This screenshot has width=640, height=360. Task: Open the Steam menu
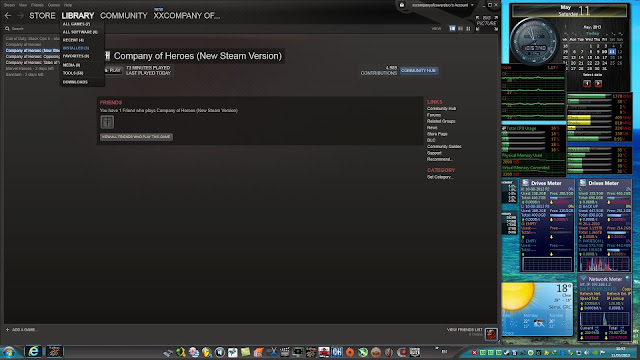click(9, 5)
